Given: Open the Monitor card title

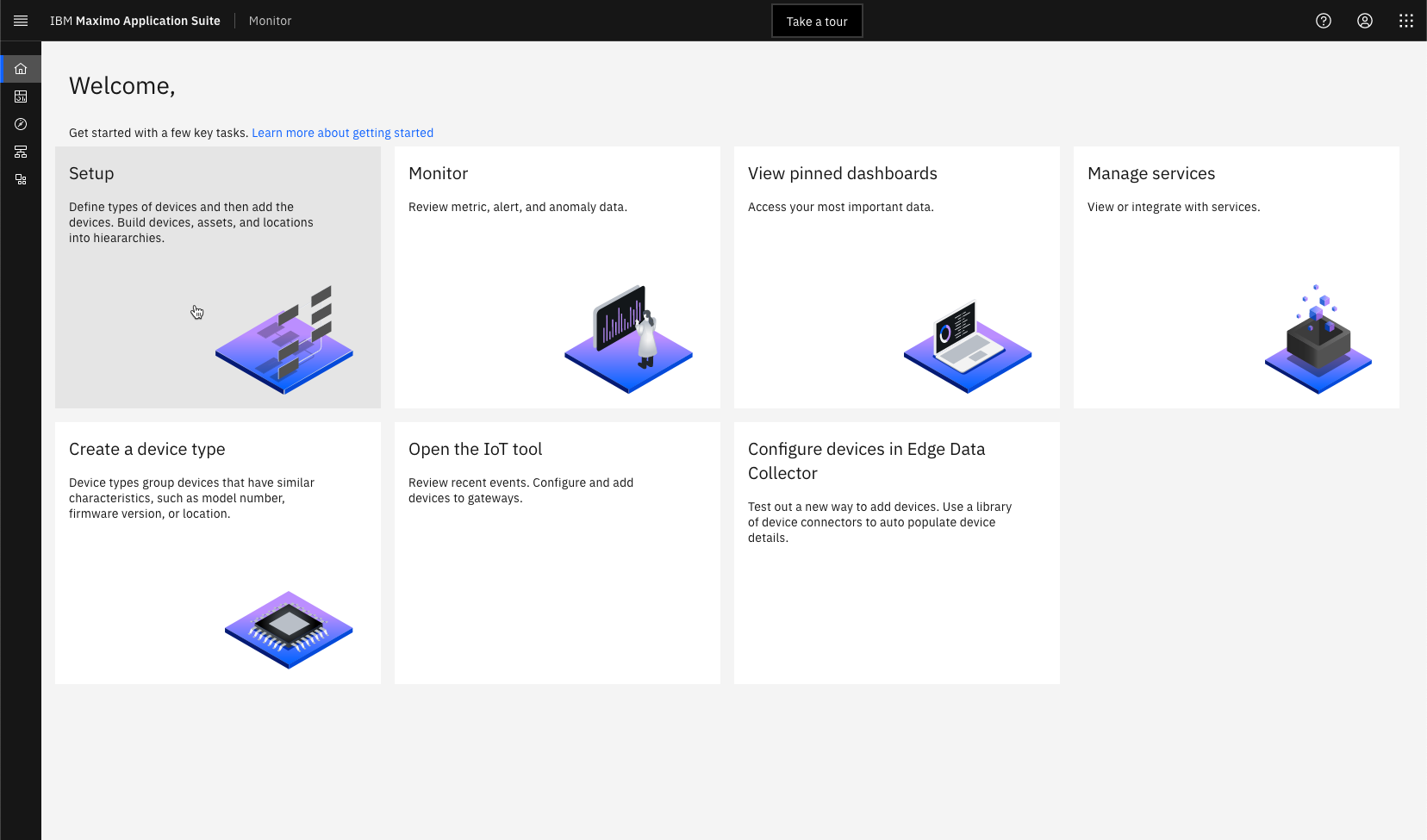Looking at the screenshot, I should tap(438, 173).
